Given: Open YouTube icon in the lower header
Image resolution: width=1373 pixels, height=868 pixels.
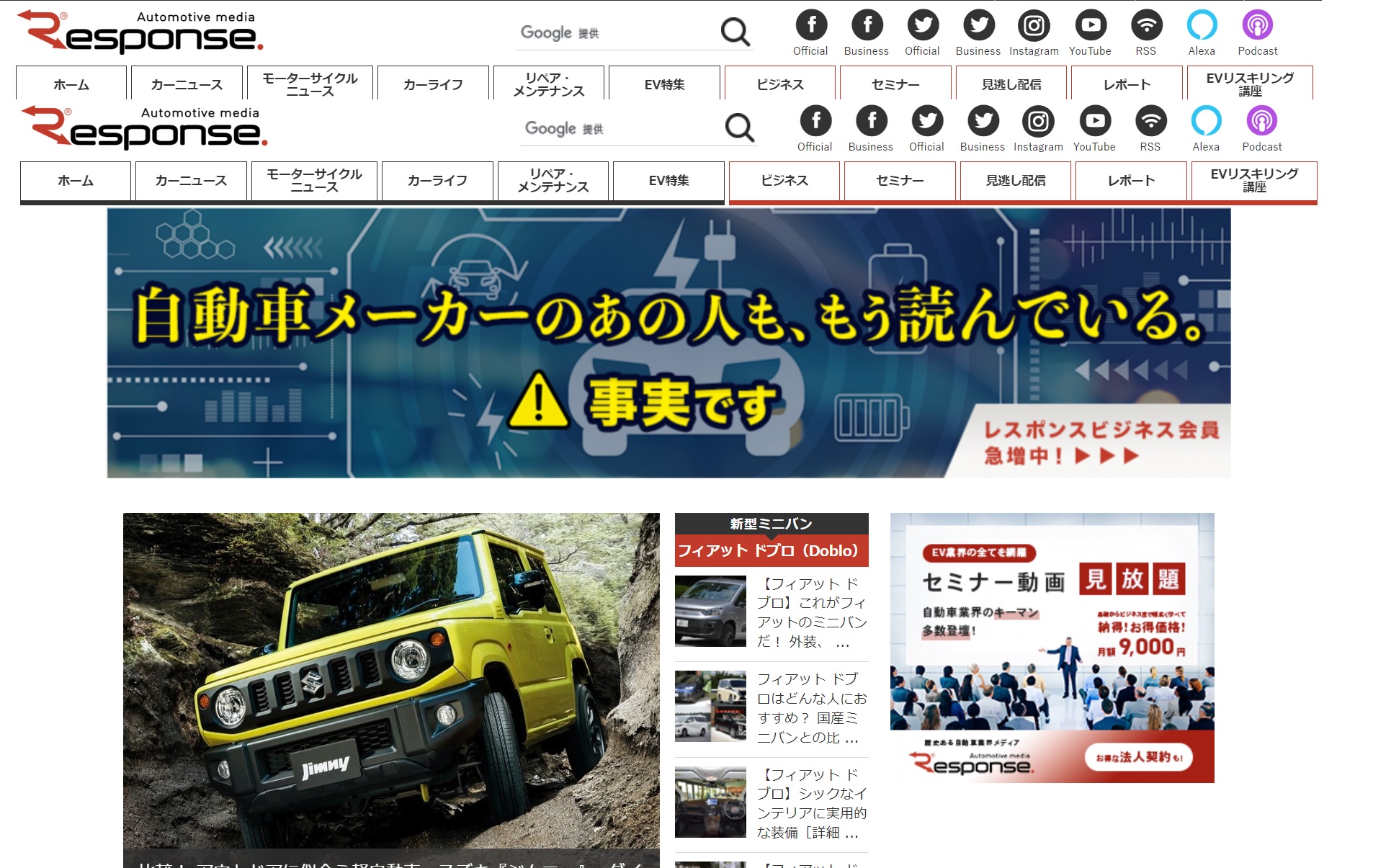Looking at the screenshot, I should click(x=1095, y=121).
